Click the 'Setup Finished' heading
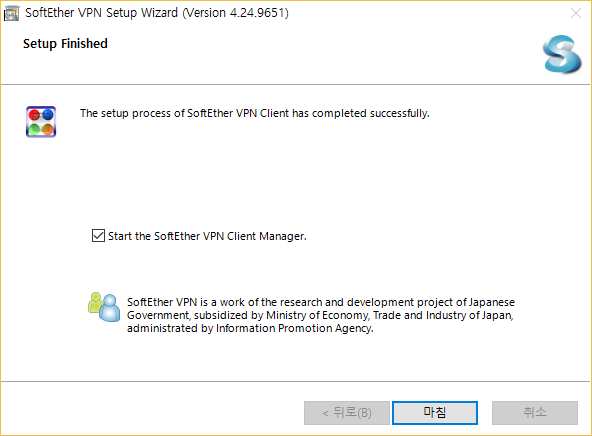 coord(65,43)
